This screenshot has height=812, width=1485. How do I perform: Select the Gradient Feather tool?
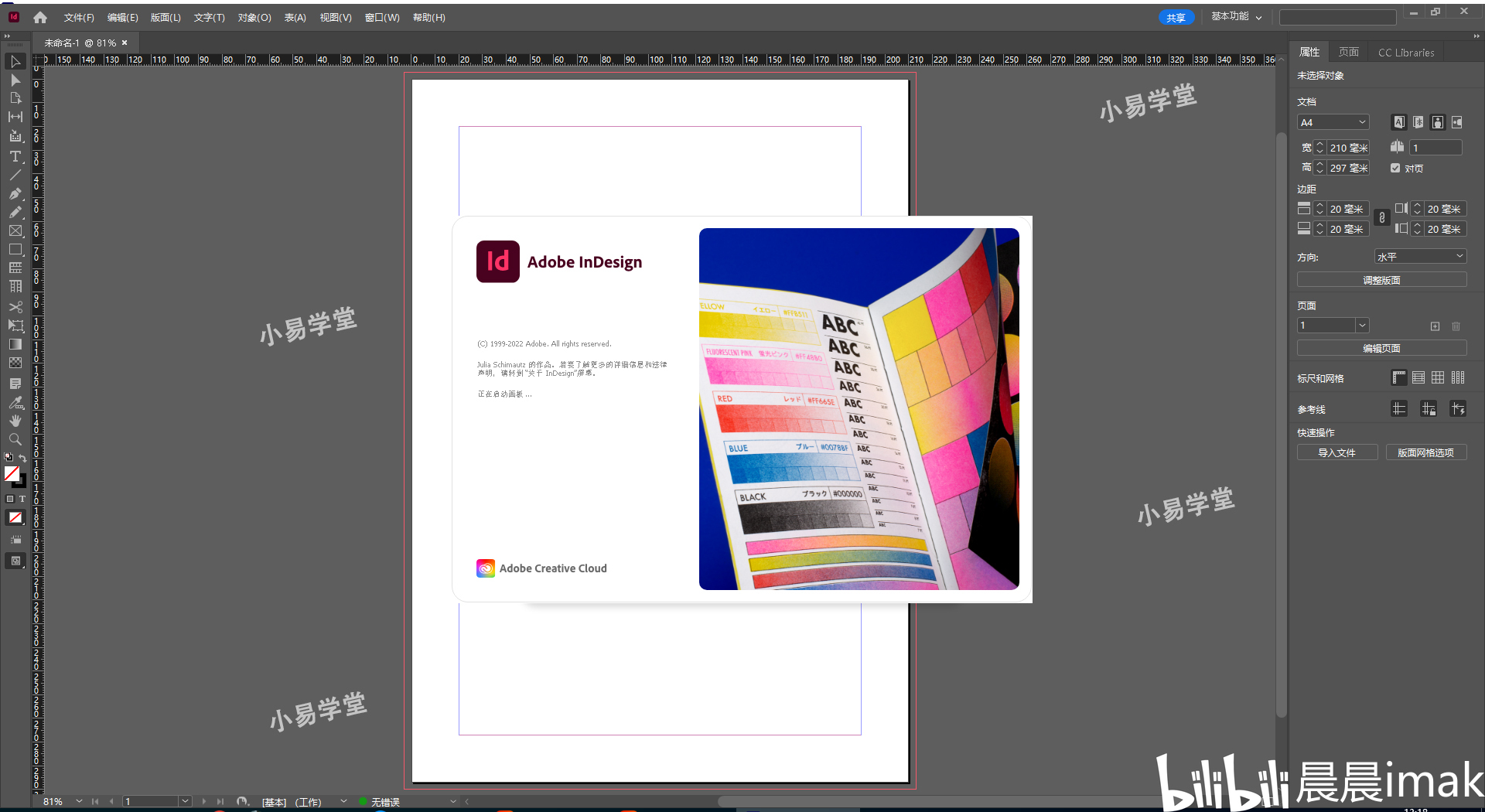coord(15,363)
